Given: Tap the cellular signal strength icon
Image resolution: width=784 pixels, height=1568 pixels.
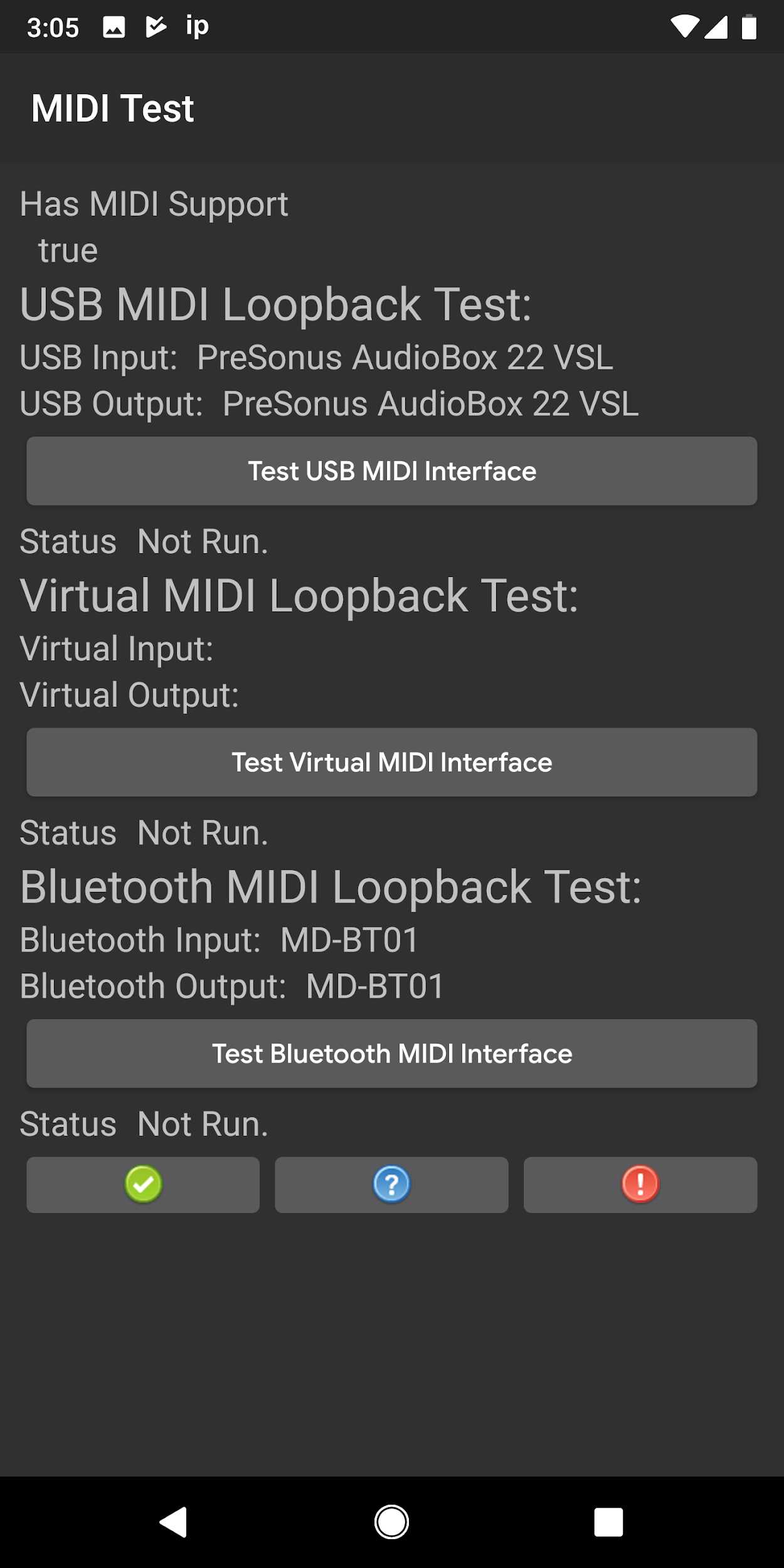Looking at the screenshot, I should [716, 27].
